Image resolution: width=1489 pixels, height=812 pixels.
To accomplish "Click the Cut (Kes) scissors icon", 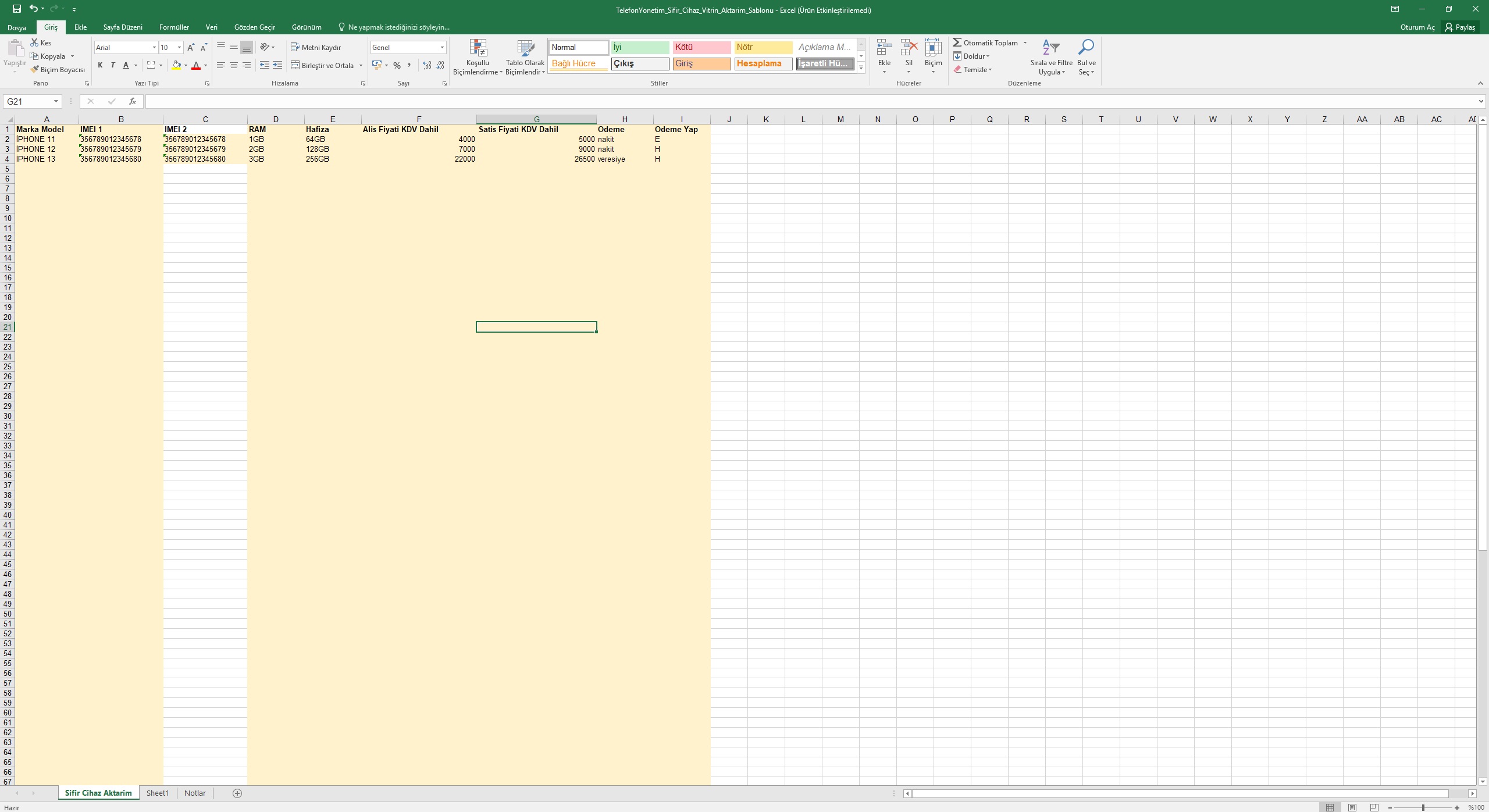I will click(x=34, y=42).
